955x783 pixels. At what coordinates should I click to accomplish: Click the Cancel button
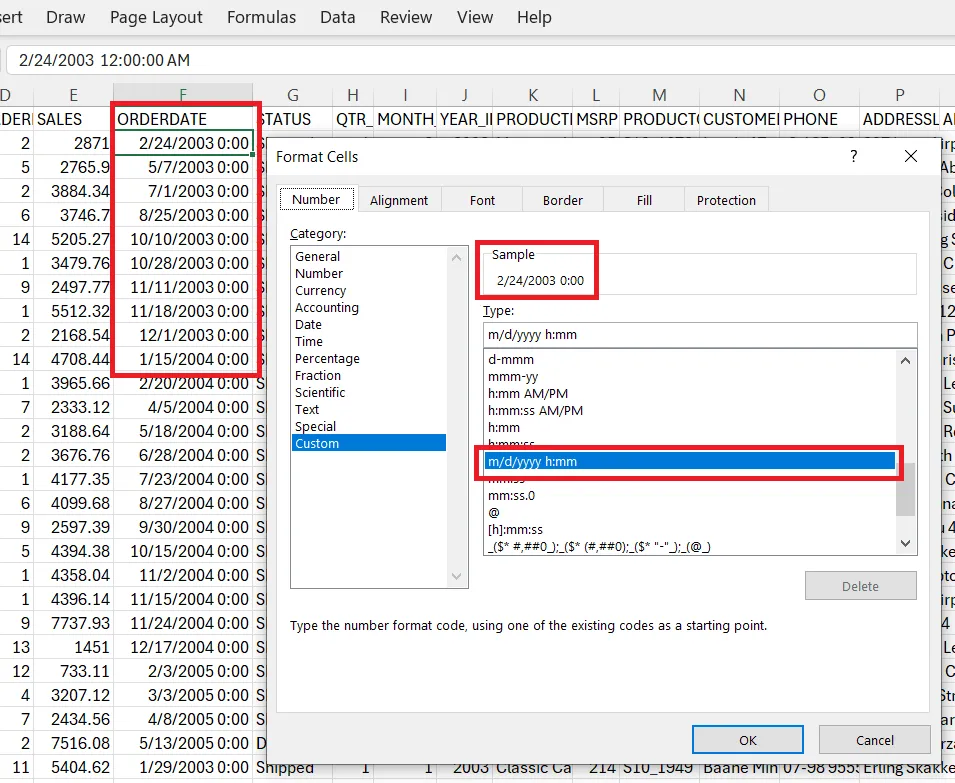tap(875, 740)
